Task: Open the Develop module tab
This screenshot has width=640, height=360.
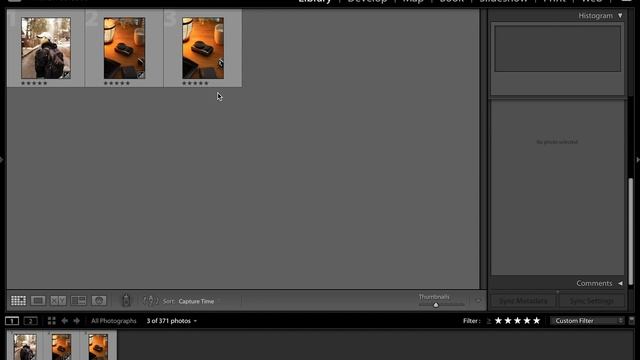Action: [x=367, y=2]
